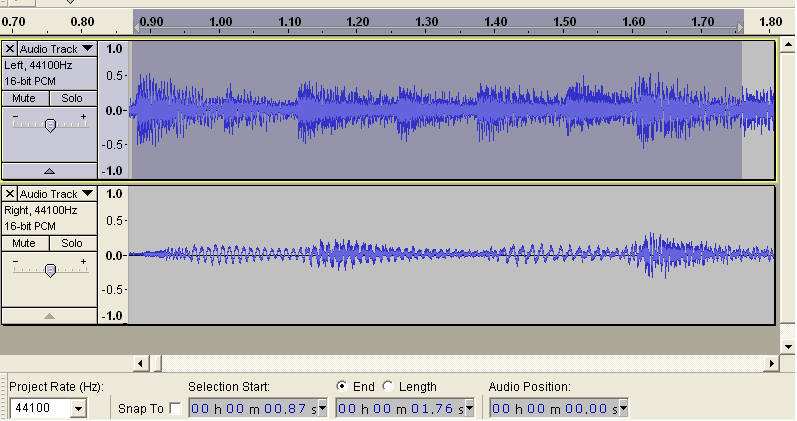Click the Left track vertical amplitude scale
Screen dimensions: 797x421
coord(113,110)
